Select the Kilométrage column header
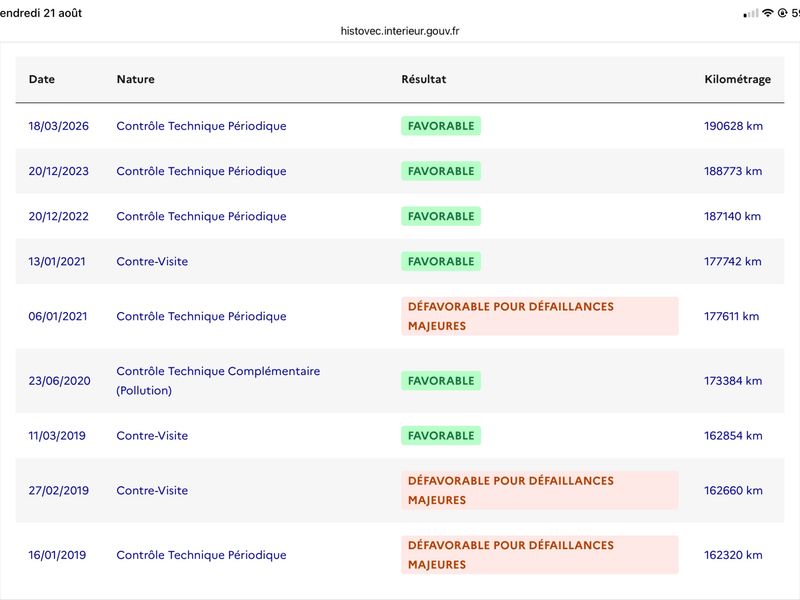 737,80
